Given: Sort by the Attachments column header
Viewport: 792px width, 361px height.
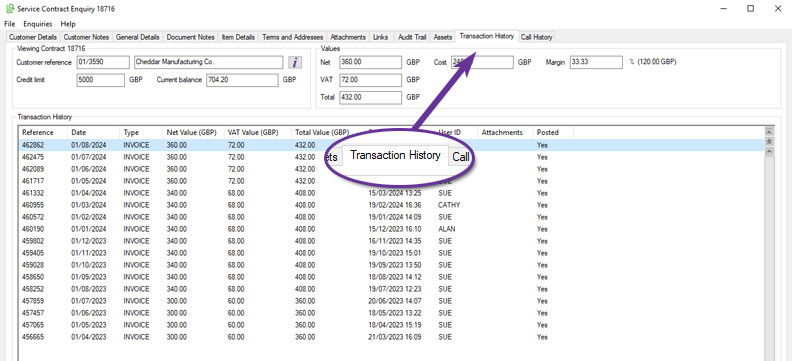Looking at the screenshot, I should point(505,132).
